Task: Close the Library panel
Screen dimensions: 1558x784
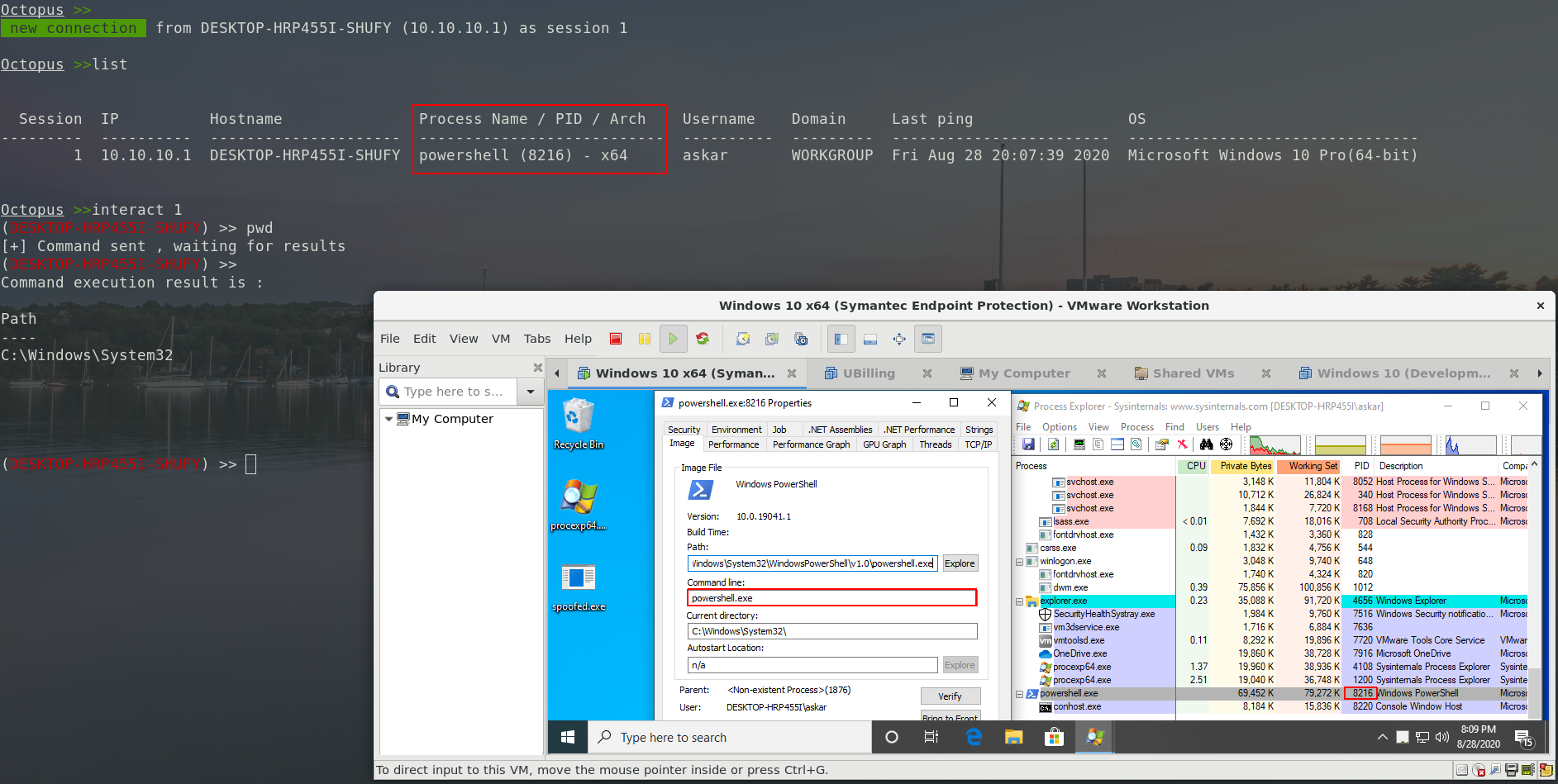Action: tap(538, 368)
